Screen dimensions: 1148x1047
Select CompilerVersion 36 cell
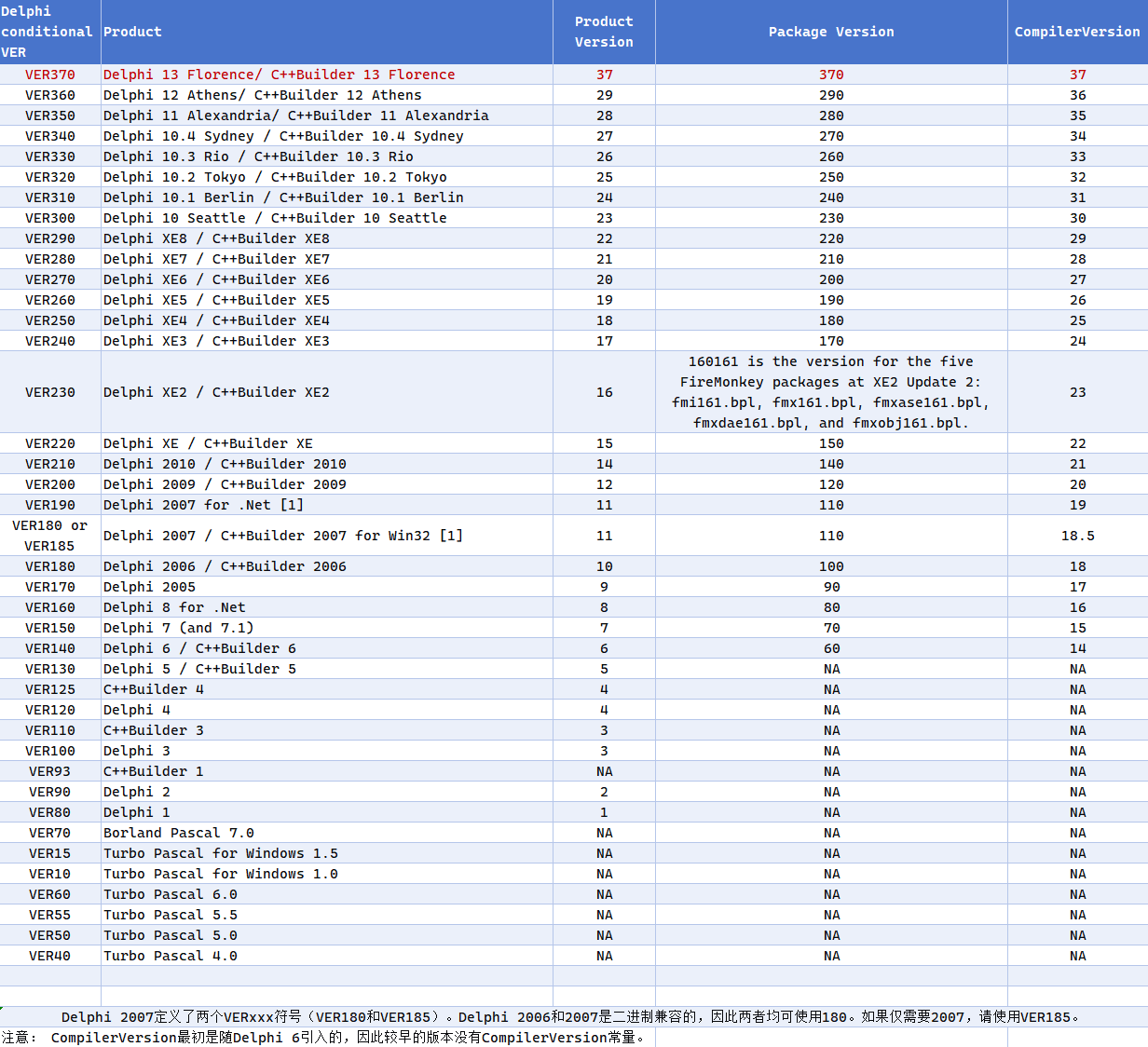(1077, 95)
